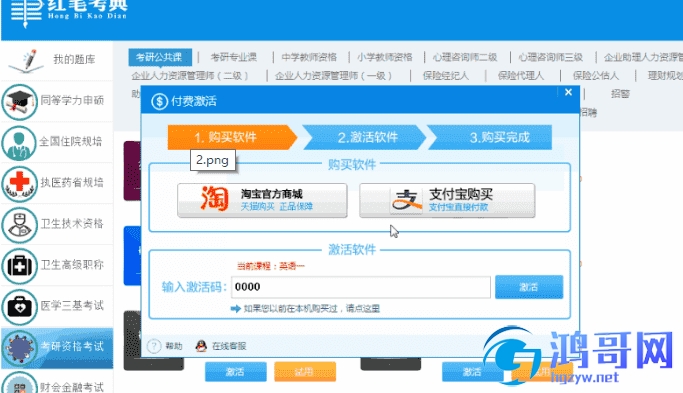Image resolution: width=683 pixels, height=393 pixels.
Task: Select the 卫生技术资格 nurse icon
Action: pyautogui.click(x=19, y=225)
